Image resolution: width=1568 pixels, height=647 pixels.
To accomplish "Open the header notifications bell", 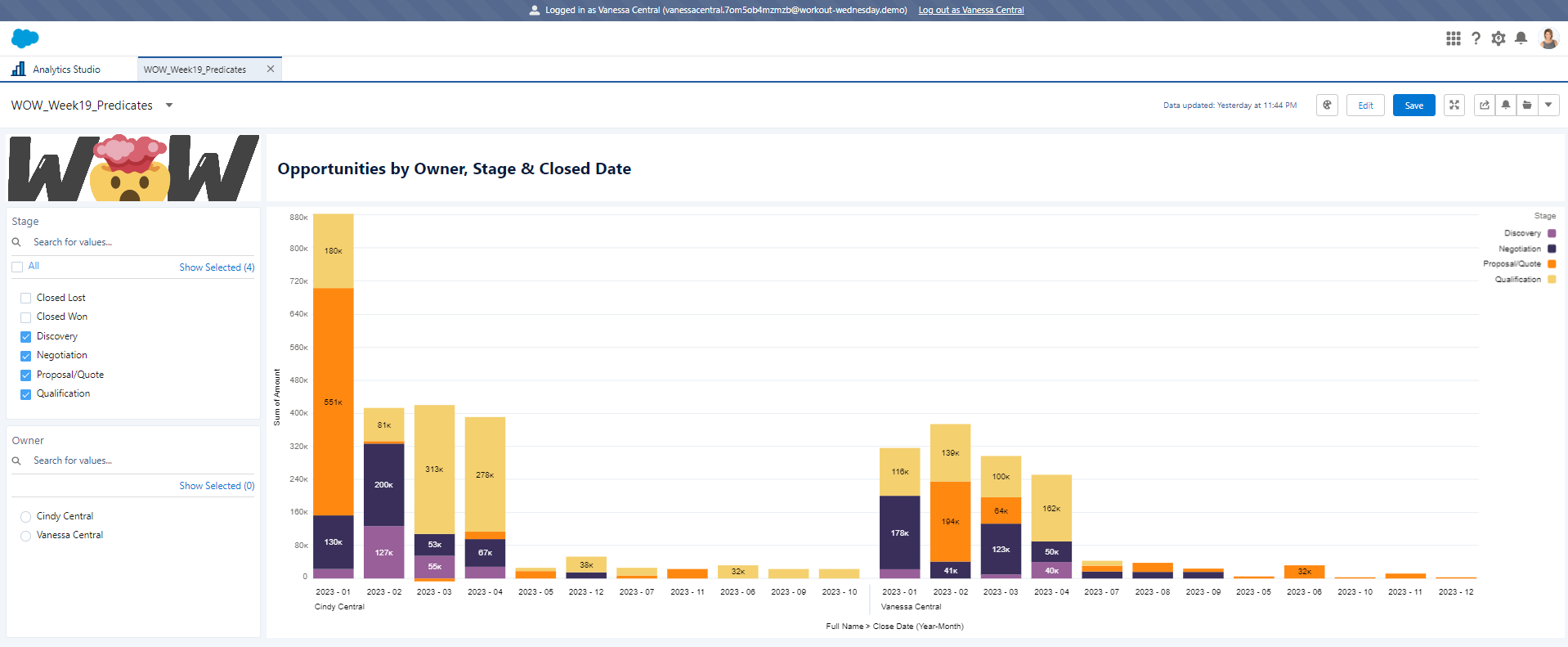I will pyautogui.click(x=1521, y=38).
